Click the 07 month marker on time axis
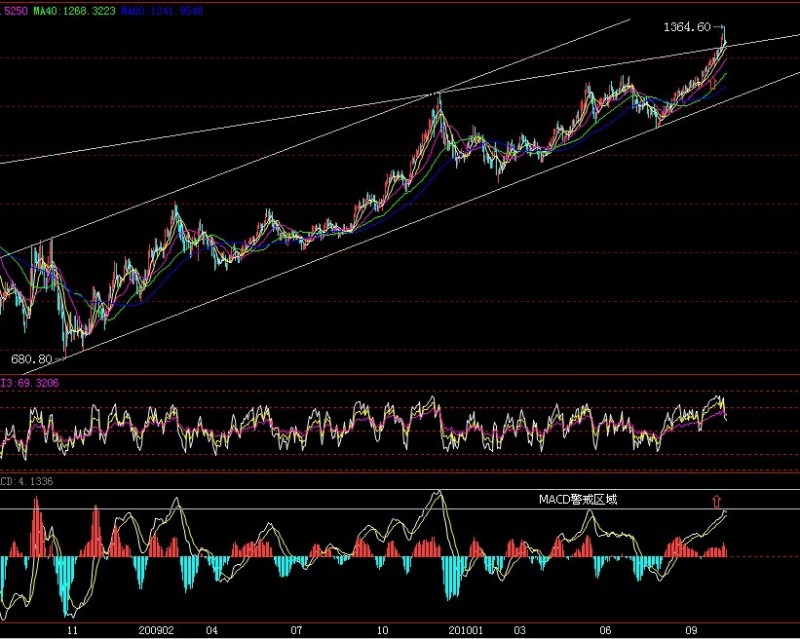Image resolution: width=800 pixels, height=639 pixels. tap(297, 631)
